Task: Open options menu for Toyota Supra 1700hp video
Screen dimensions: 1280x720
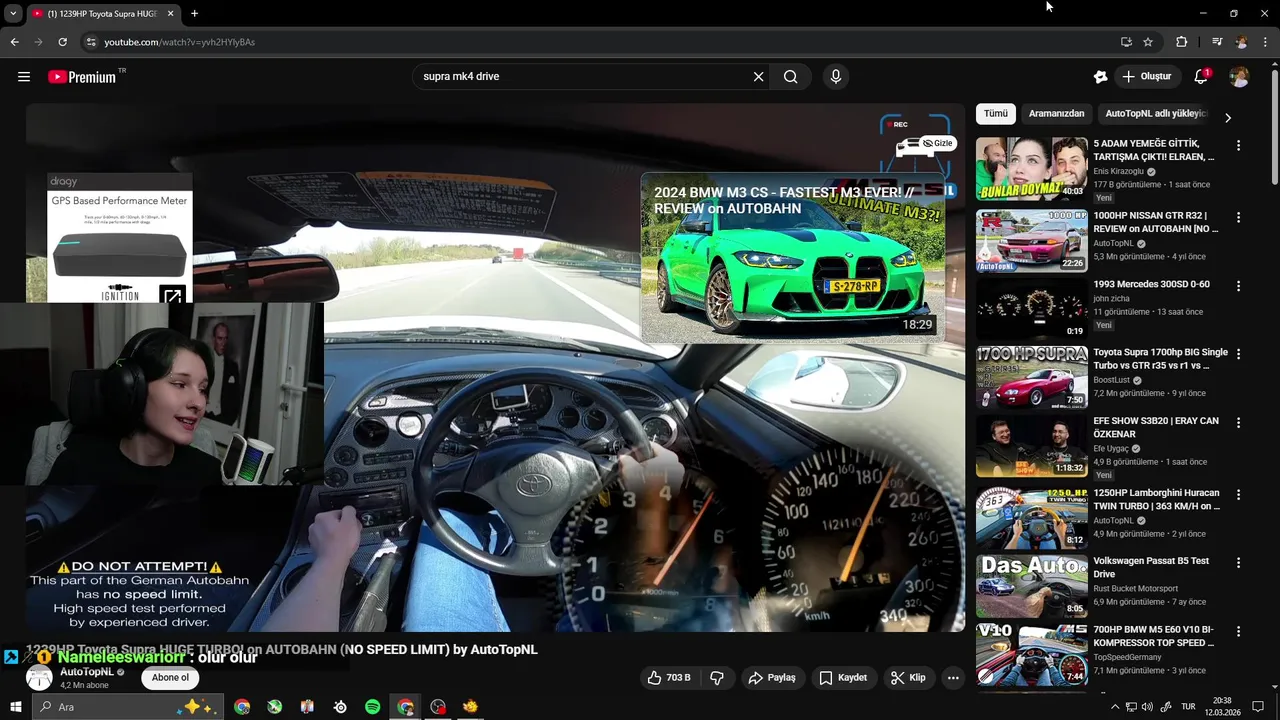Action: [x=1238, y=354]
